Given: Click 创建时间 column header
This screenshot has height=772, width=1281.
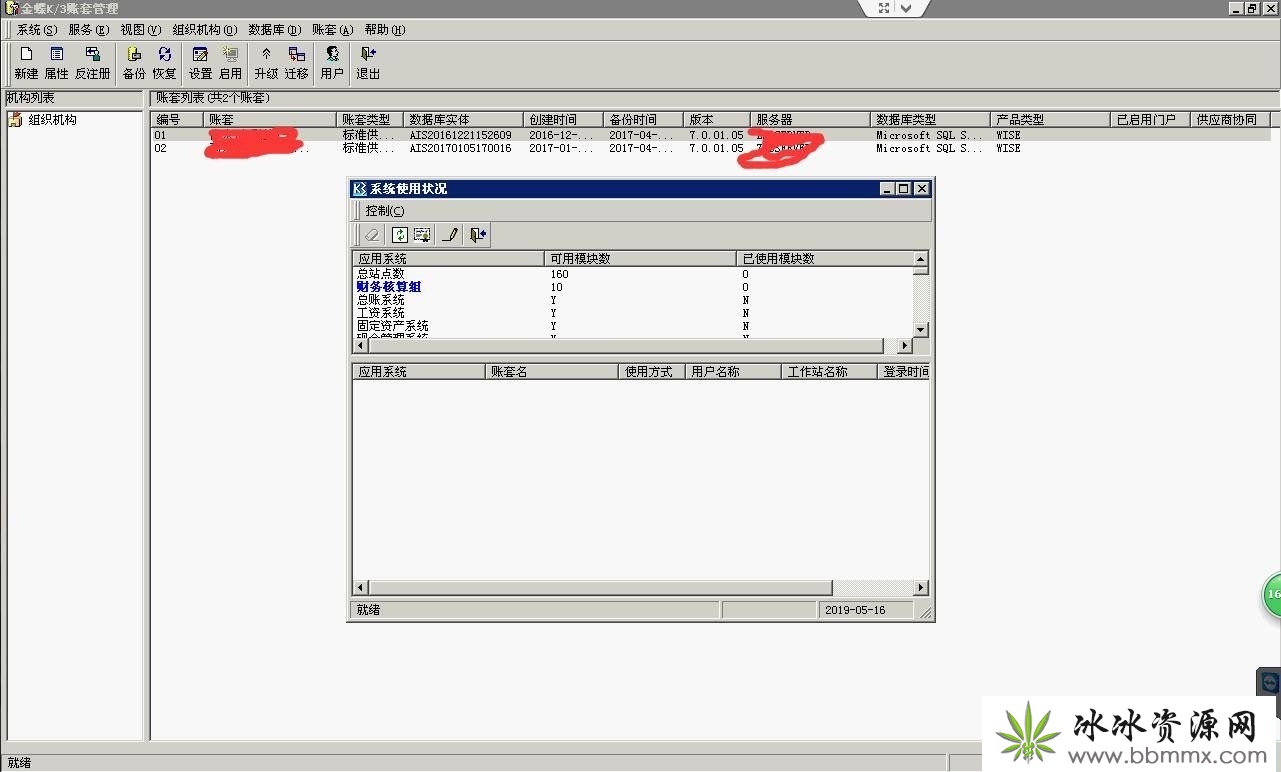Looking at the screenshot, I should 564,119.
